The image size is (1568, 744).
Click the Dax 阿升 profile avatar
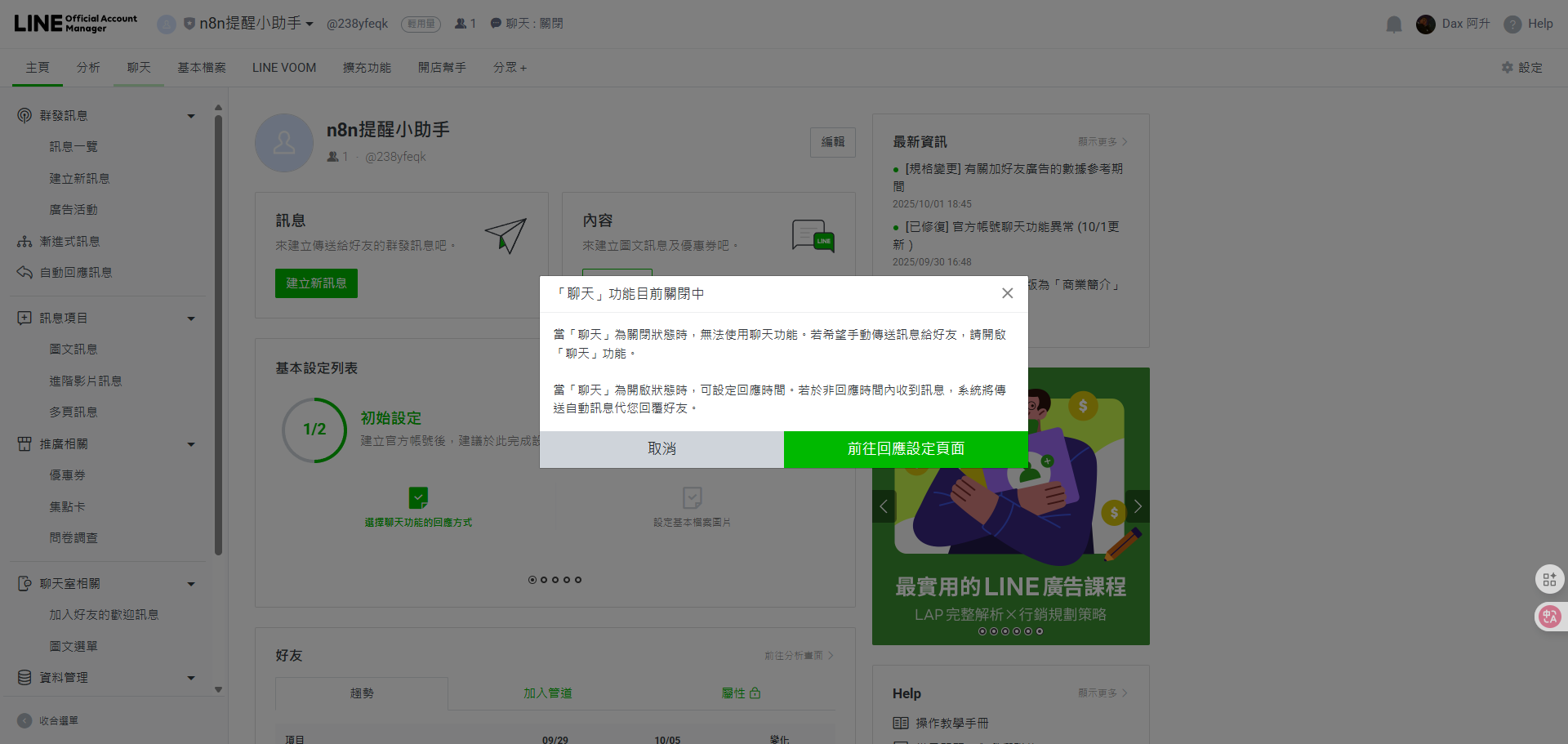point(1427,24)
